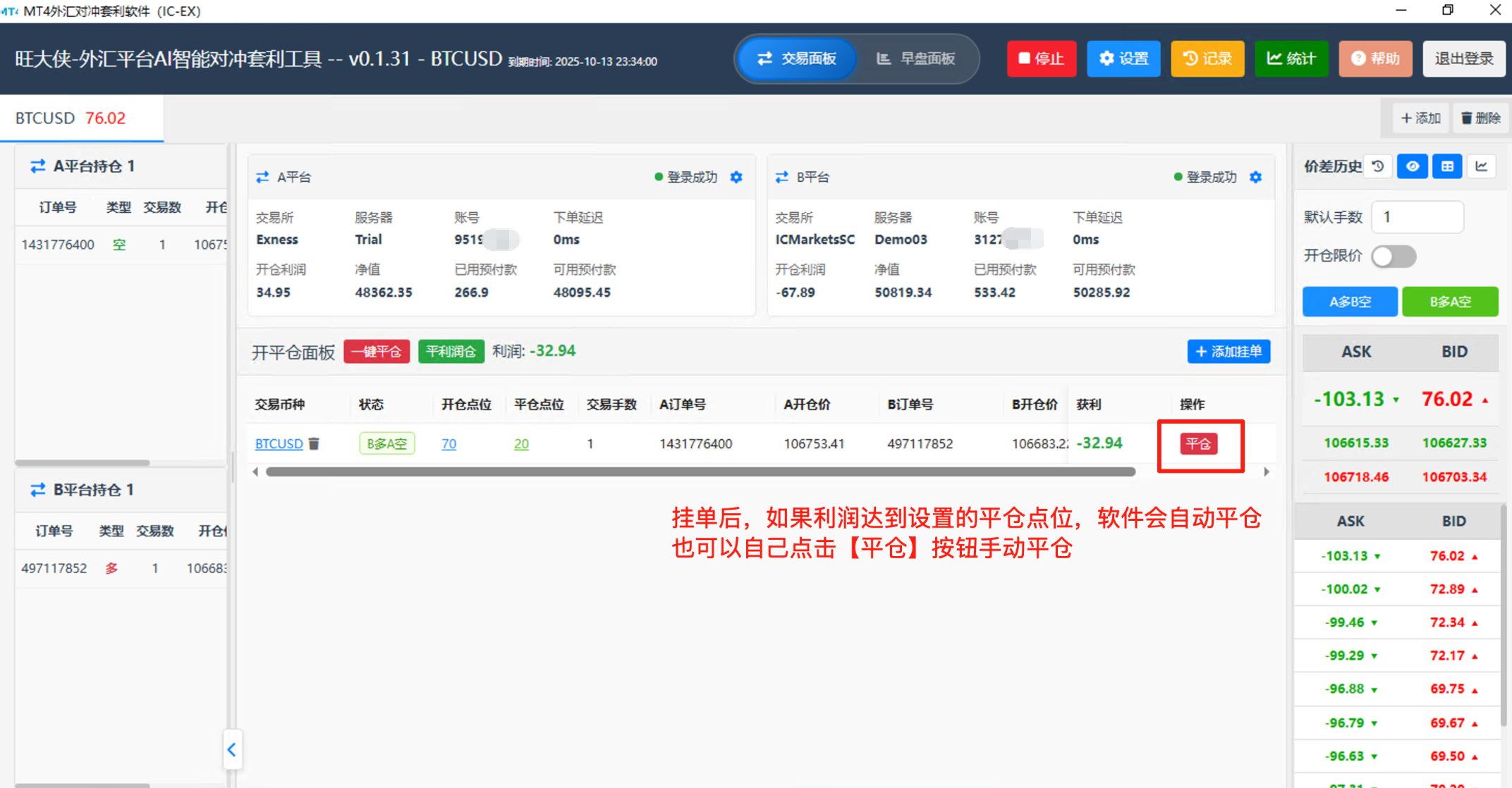Open the BTCUSD symbol link
1512x788 pixels.
coord(279,443)
